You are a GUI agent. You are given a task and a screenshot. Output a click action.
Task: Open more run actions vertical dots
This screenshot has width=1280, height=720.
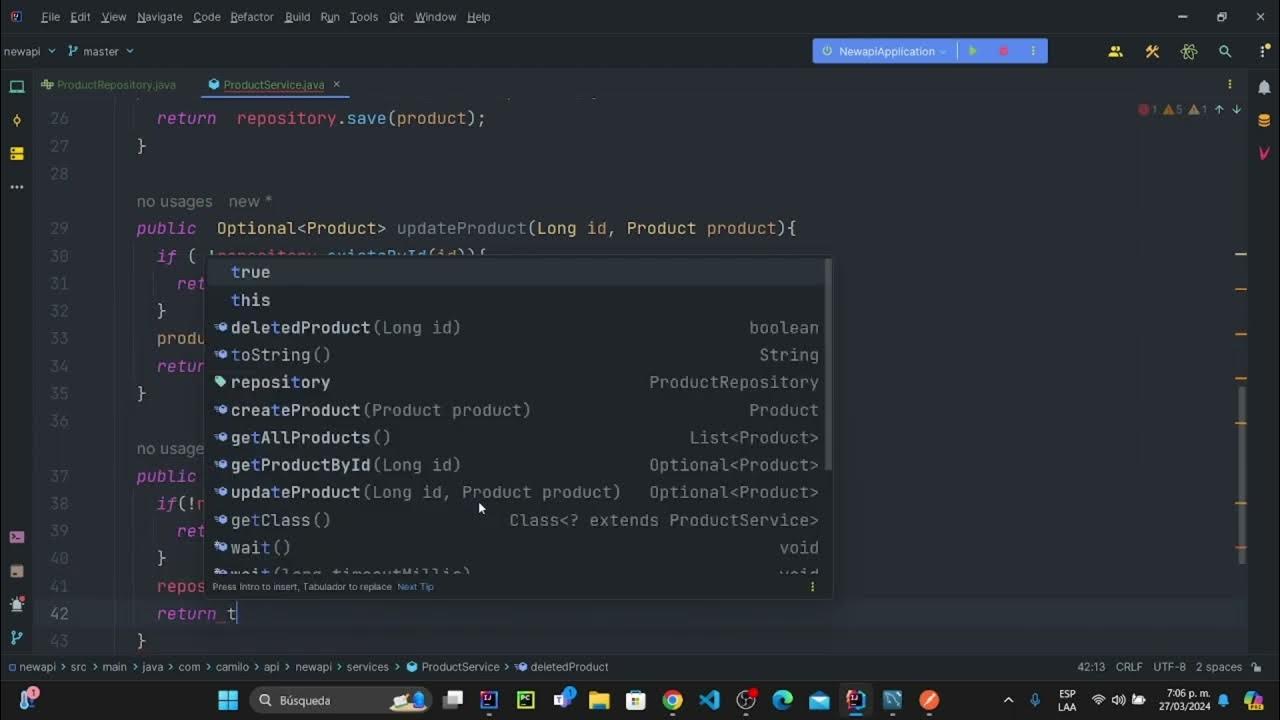coord(1035,51)
